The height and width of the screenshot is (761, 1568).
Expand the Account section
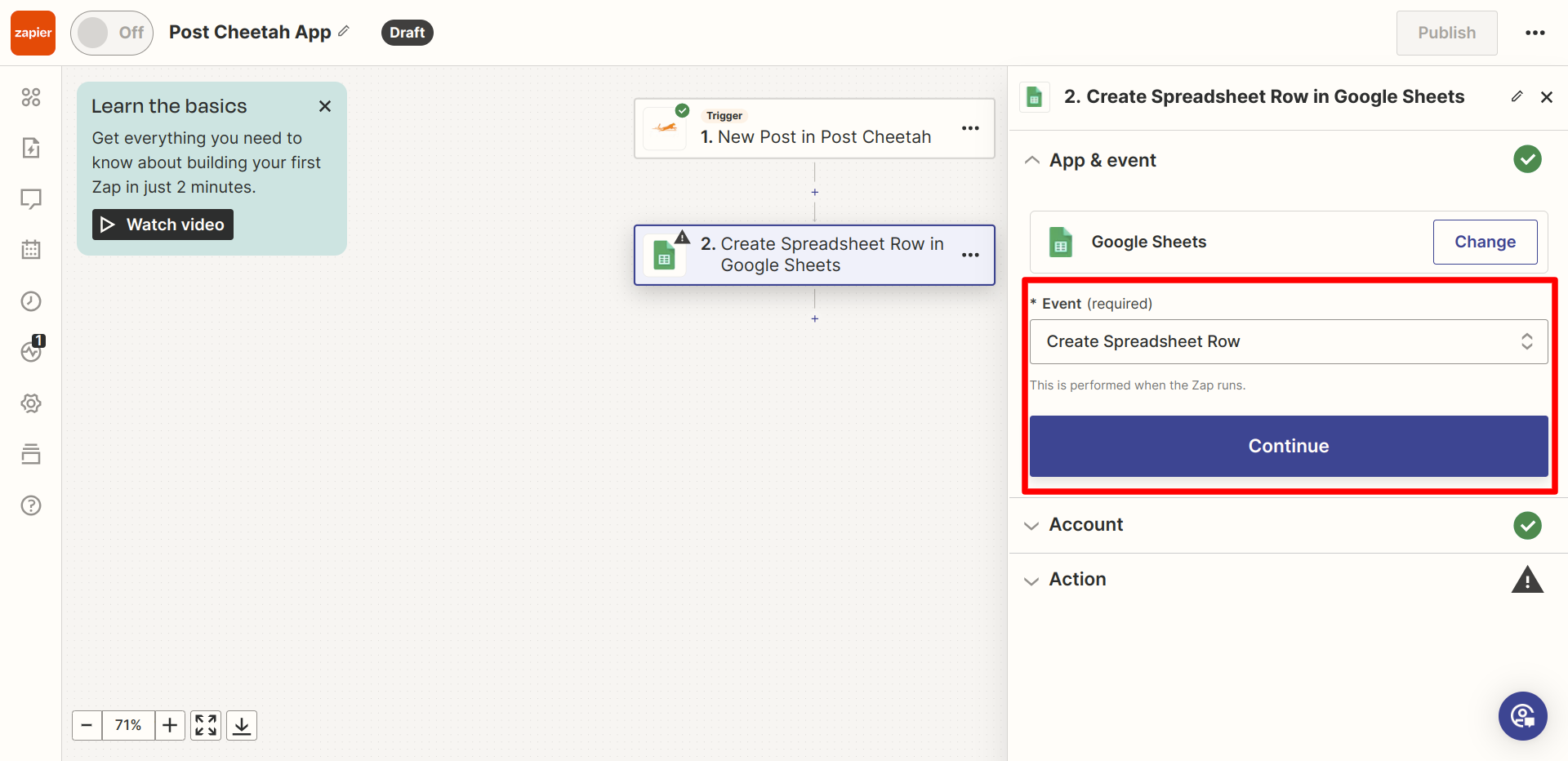[x=1032, y=525]
